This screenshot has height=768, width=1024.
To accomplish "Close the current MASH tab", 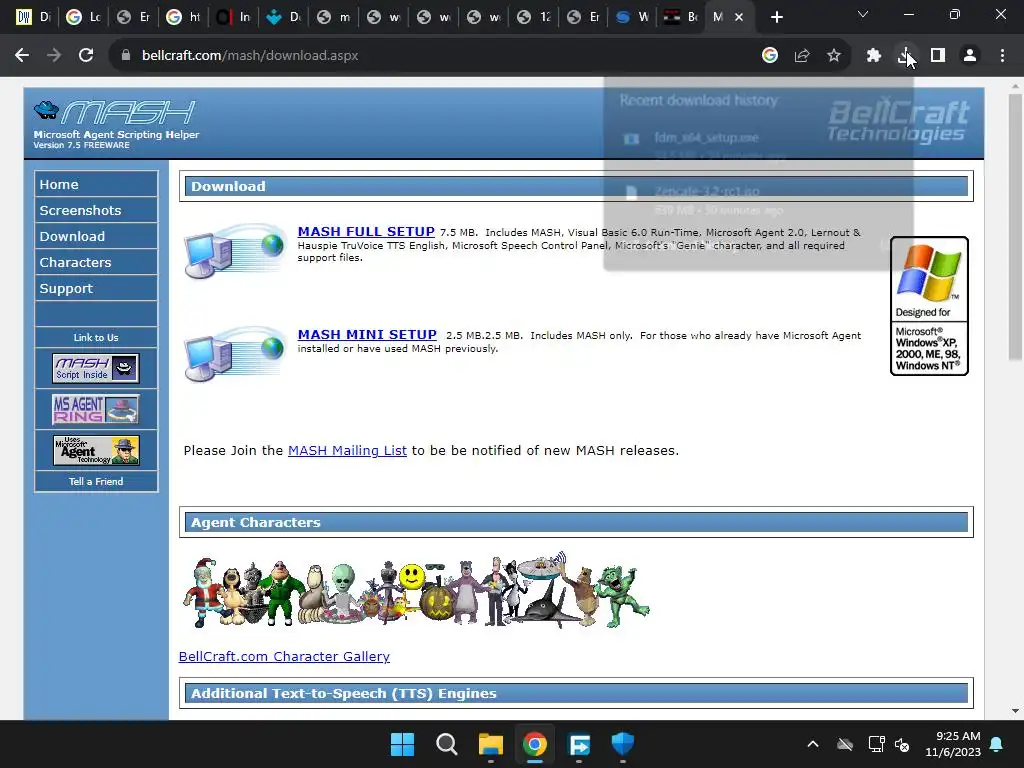I will coord(739,17).
